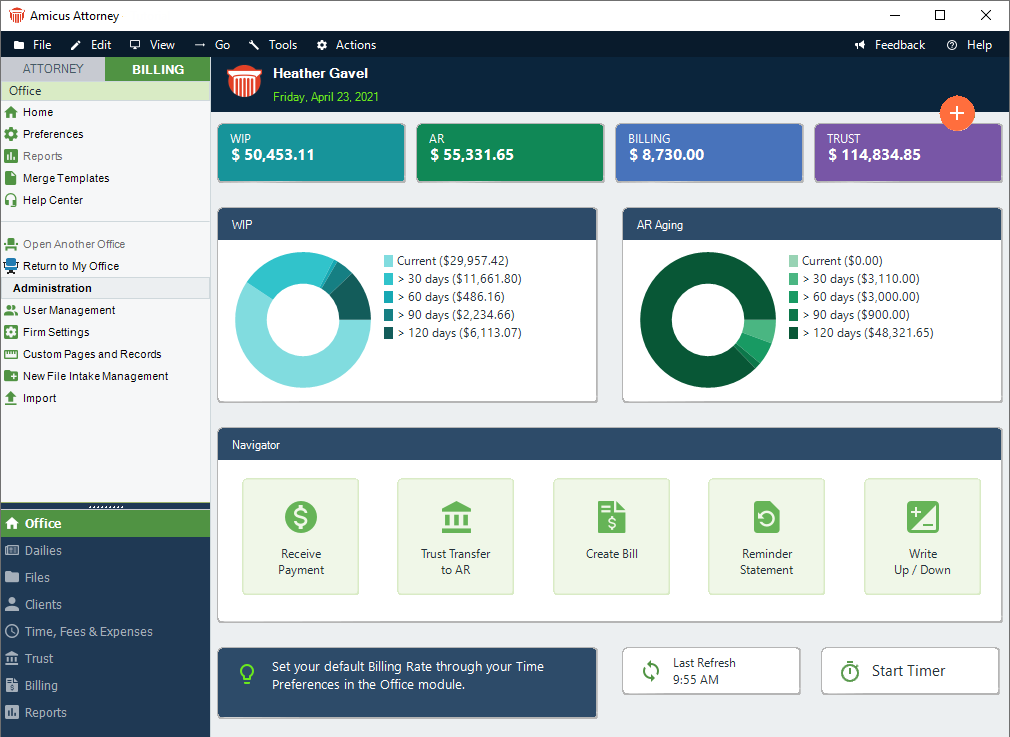Start the timer
This screenshot has width=1010, height=737.
[909, 671]
